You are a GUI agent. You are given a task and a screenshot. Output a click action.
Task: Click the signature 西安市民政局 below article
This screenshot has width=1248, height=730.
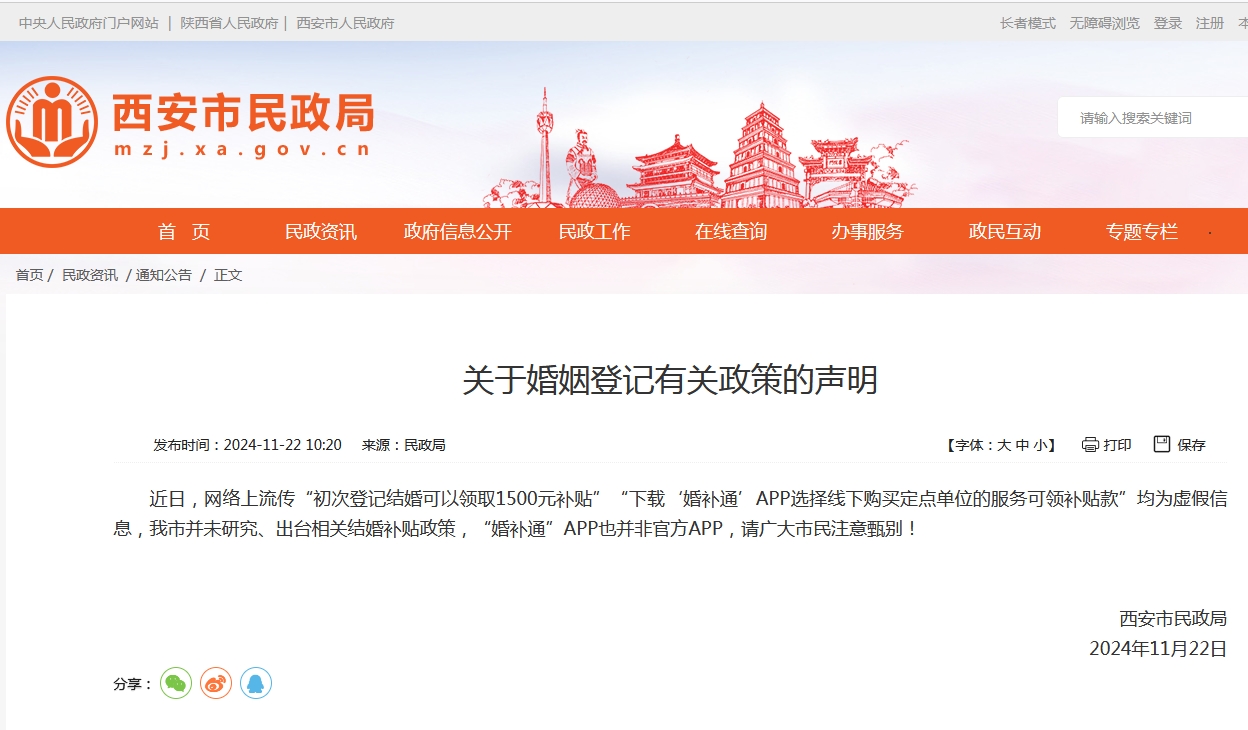click(x=1173, y=618)
